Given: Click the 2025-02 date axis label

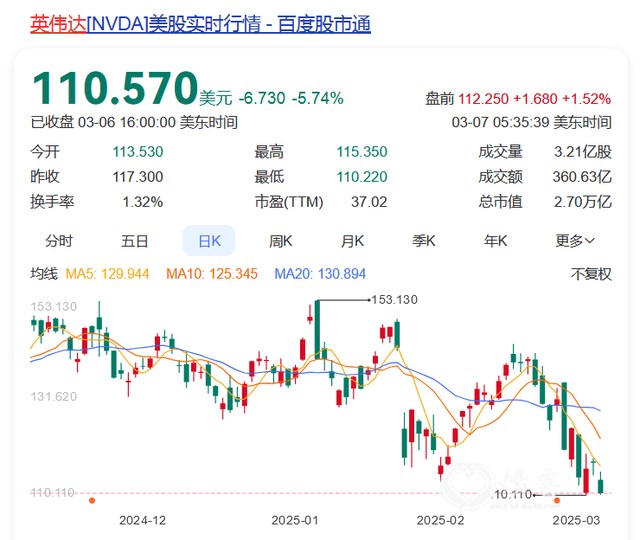Looking at the screenshot, I should point(440,520).
